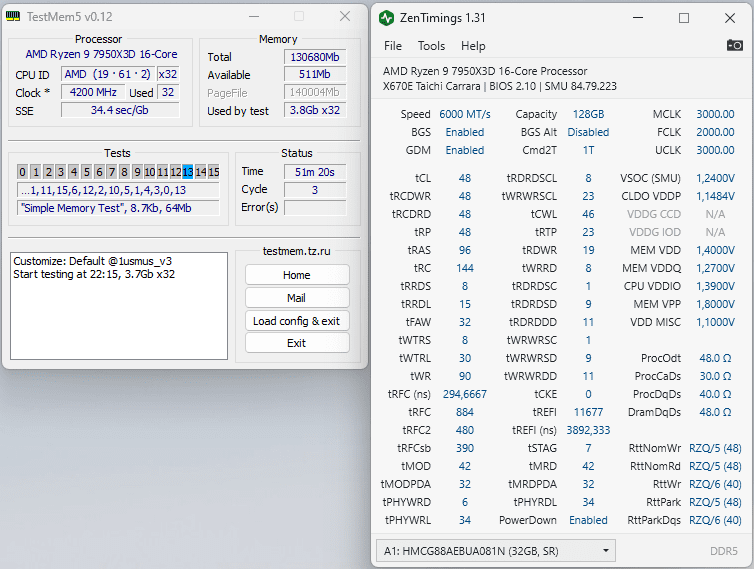This screenshot has width=754, height=569.
Task: Select test box number 13 highlighted
Action: (x=188, y=172)
